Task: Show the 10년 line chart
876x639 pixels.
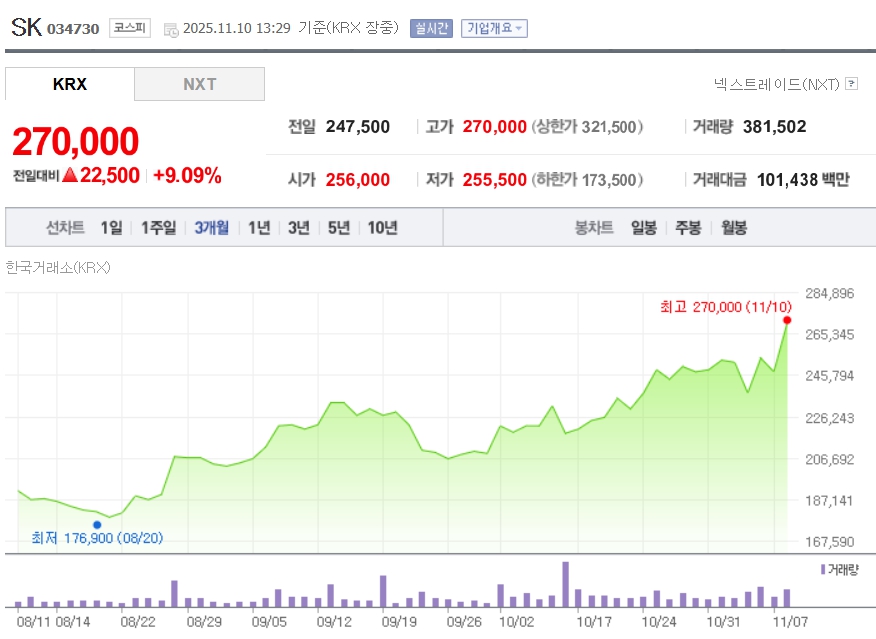Action: point(382,227)
